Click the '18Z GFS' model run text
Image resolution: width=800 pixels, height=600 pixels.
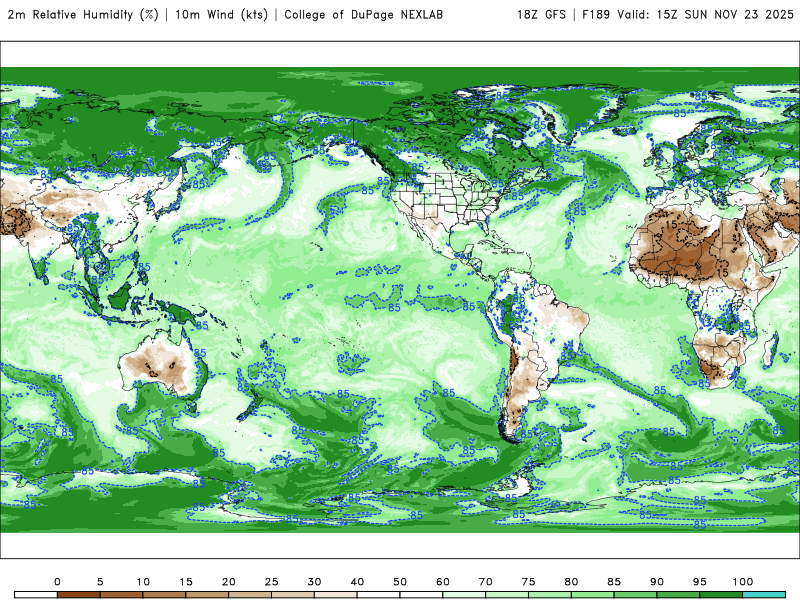pos(541,15)
